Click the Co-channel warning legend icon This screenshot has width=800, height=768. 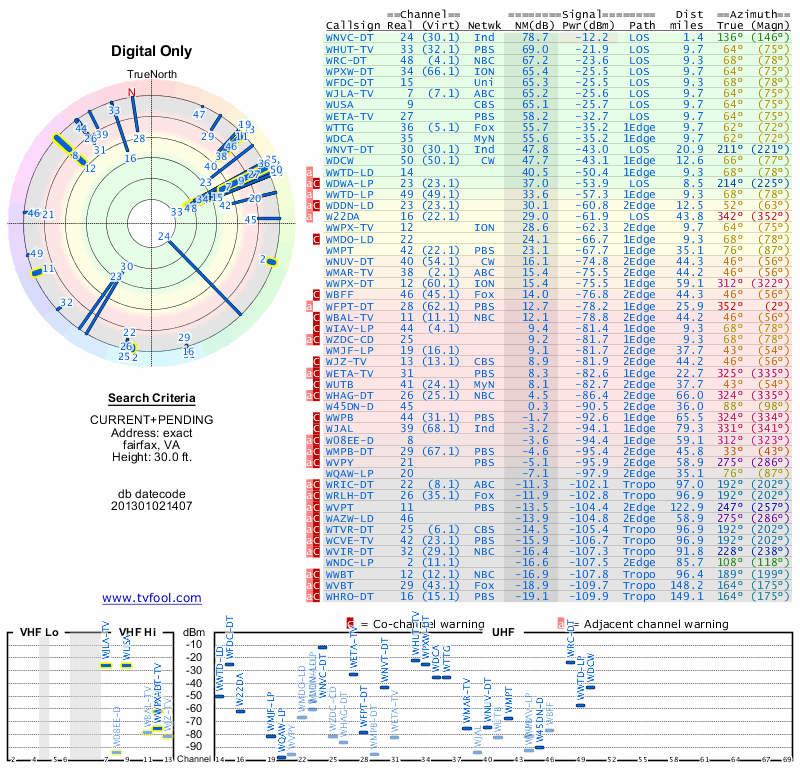(x=350, y=624)
